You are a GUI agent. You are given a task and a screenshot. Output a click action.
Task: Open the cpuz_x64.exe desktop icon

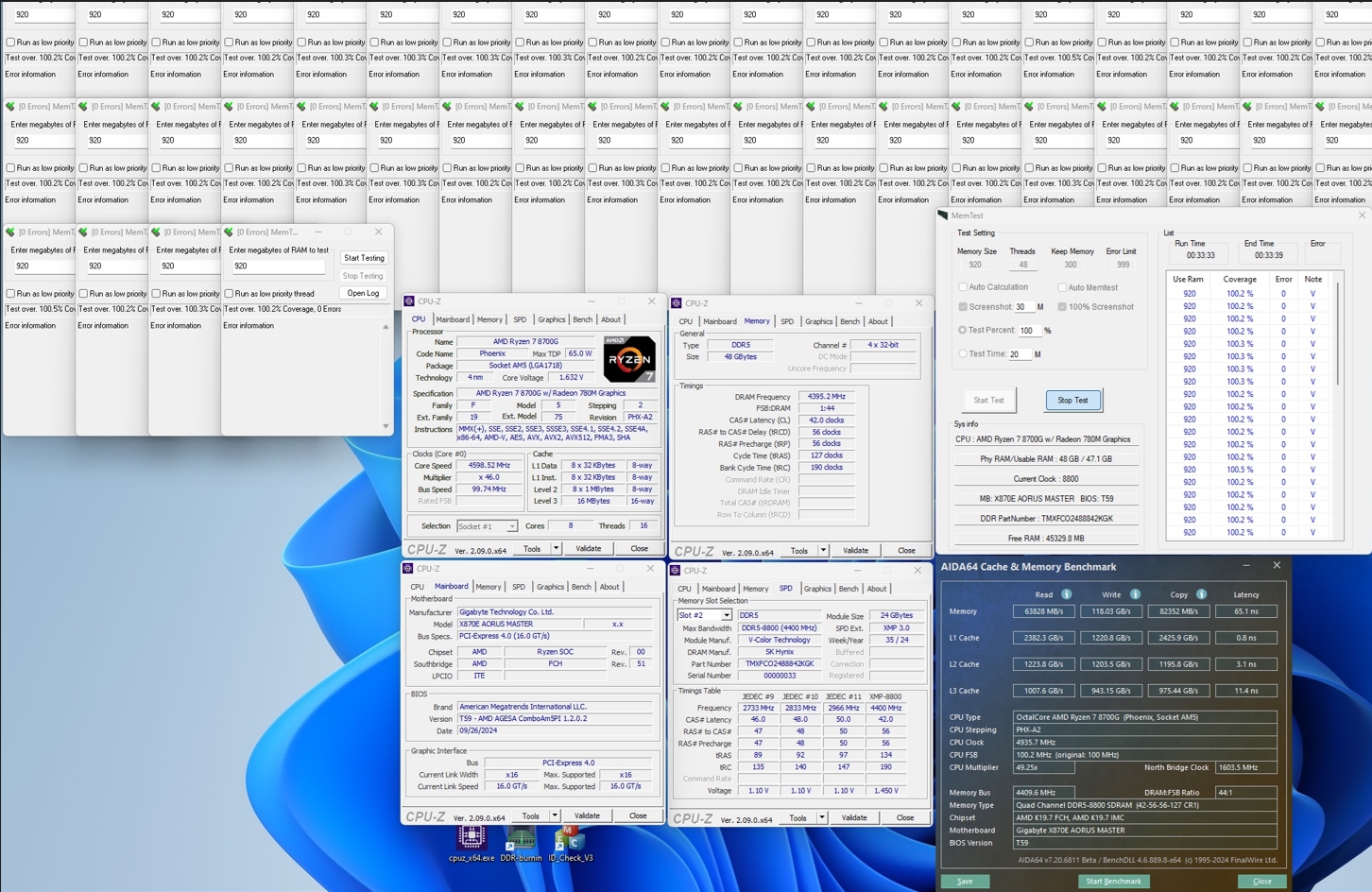(472, 843)
